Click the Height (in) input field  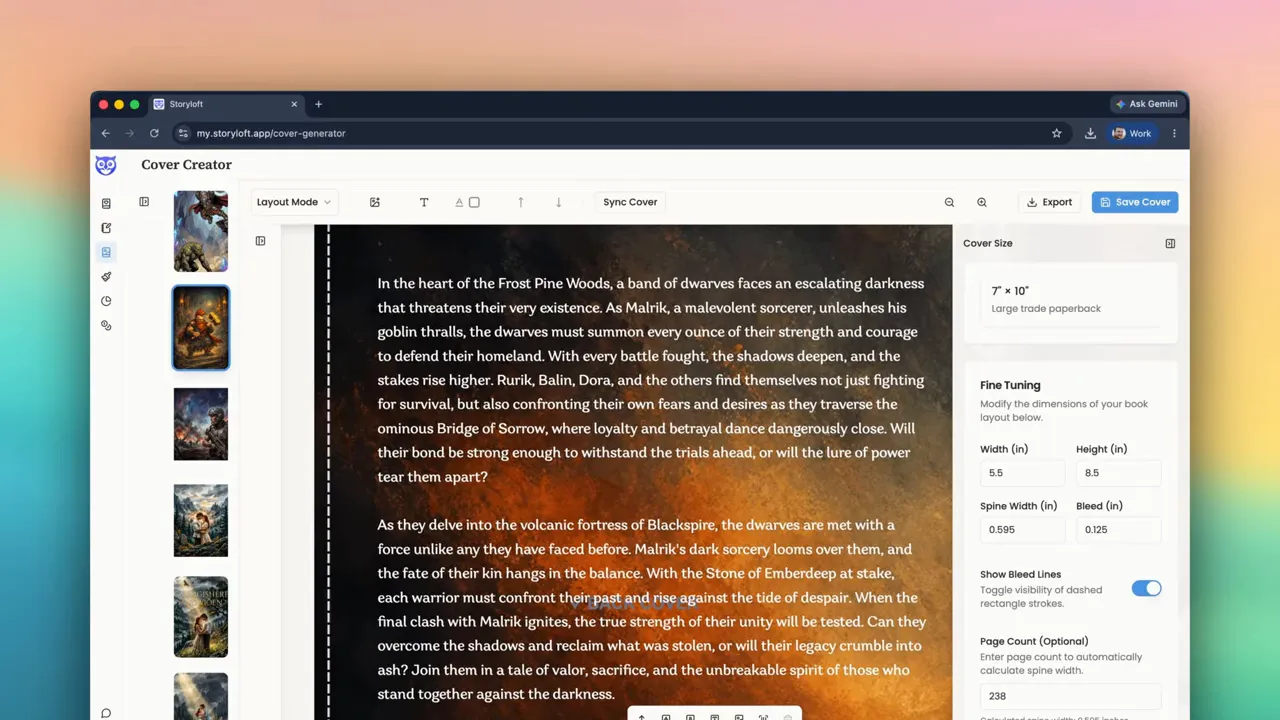1118,473
